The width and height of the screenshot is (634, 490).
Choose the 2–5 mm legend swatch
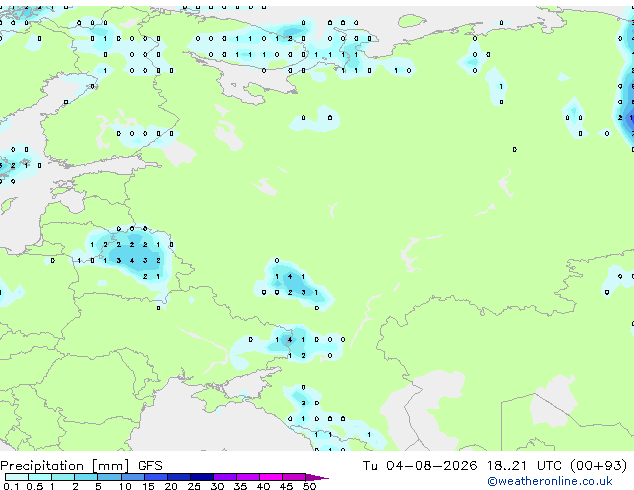[86, 477]
